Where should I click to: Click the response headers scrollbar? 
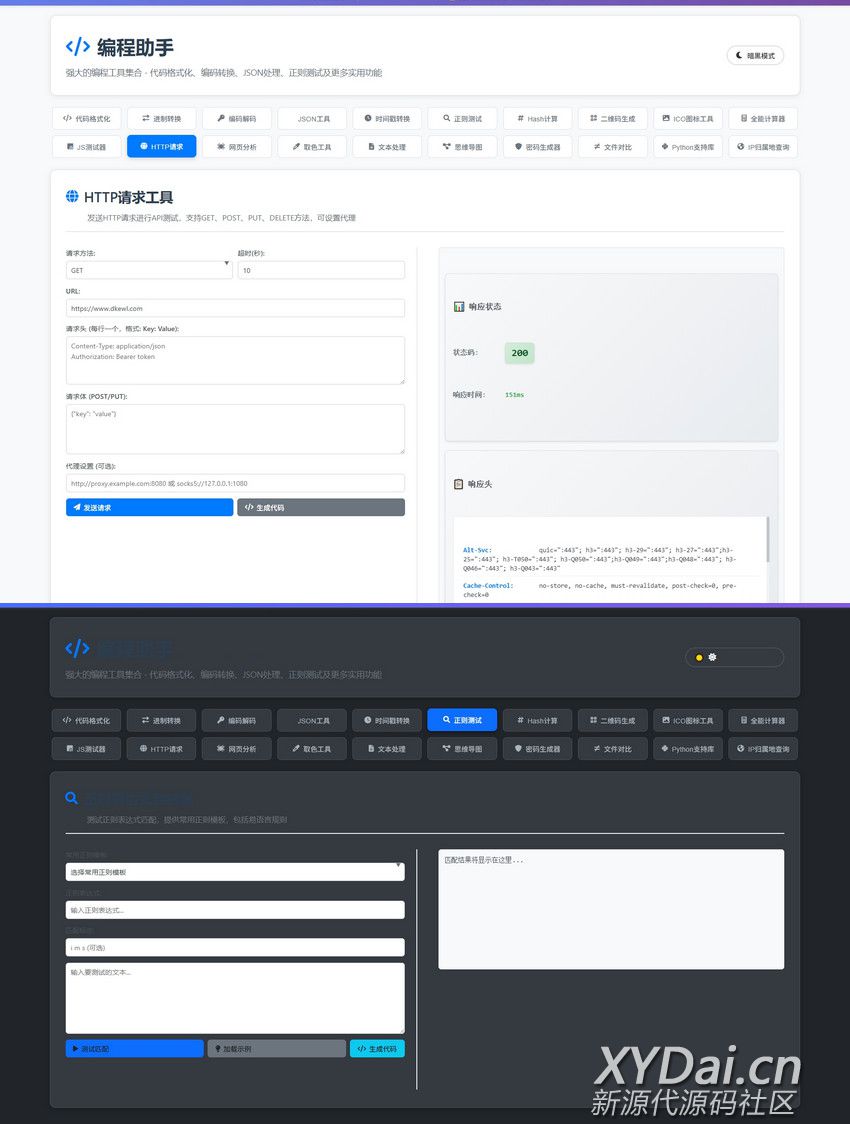(768, 540)
